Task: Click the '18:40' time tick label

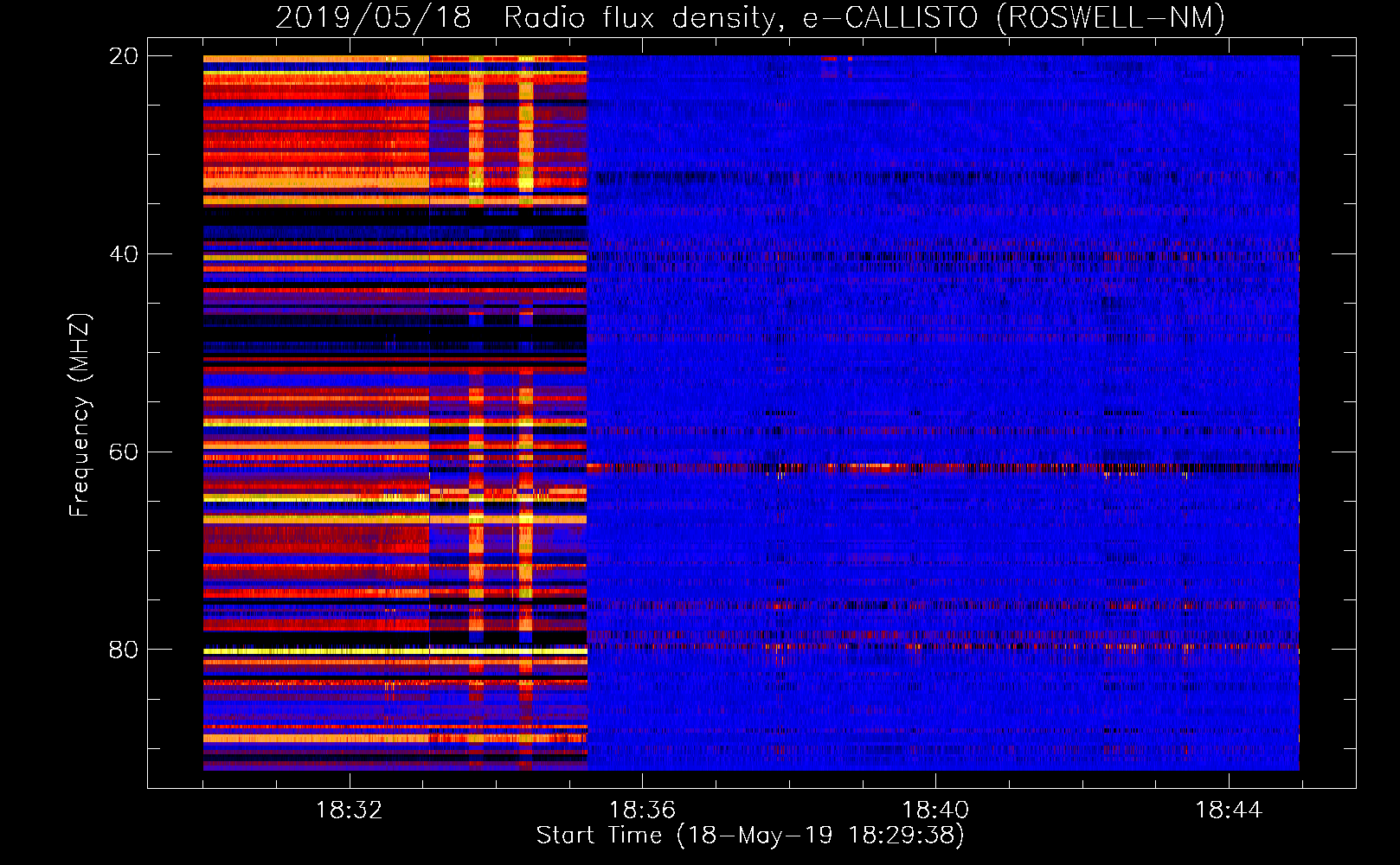Action: coord(935,811)
